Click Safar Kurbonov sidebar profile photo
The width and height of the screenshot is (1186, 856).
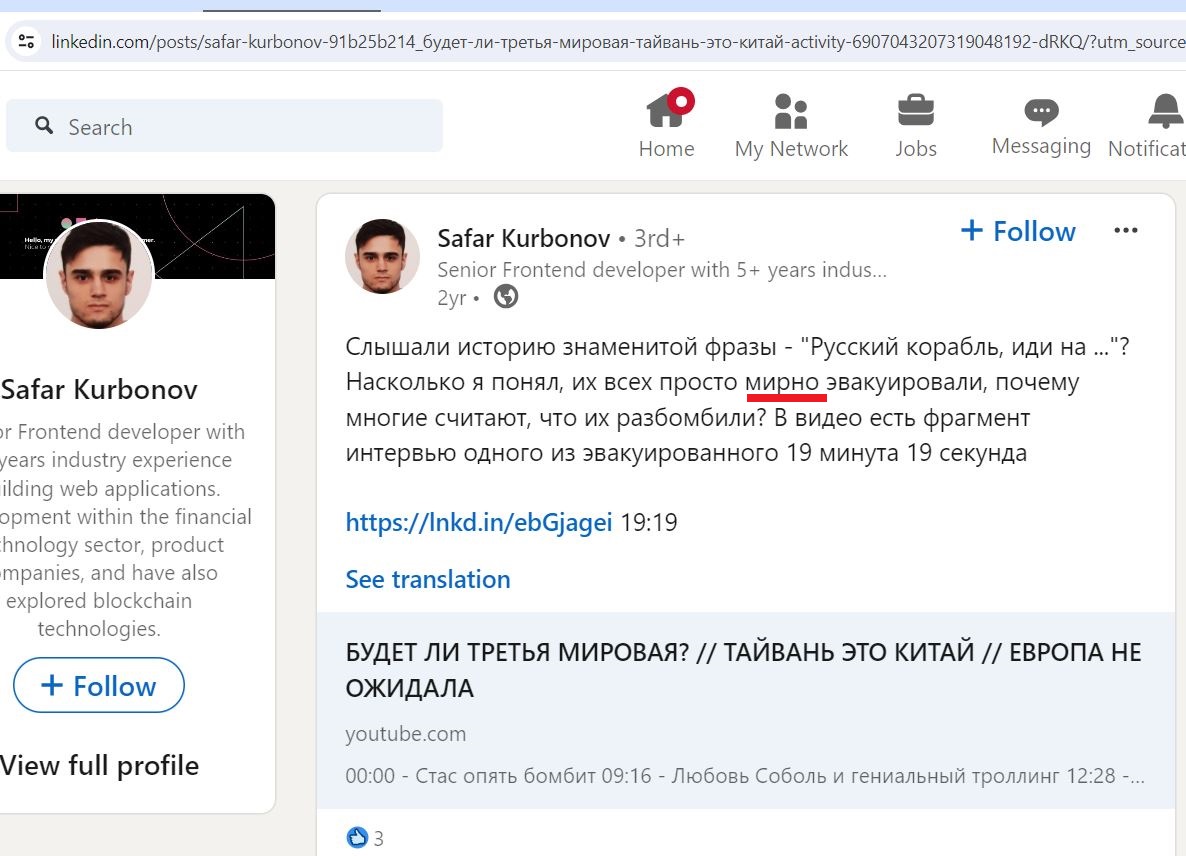pyautogui.click(x=99, y=274)
